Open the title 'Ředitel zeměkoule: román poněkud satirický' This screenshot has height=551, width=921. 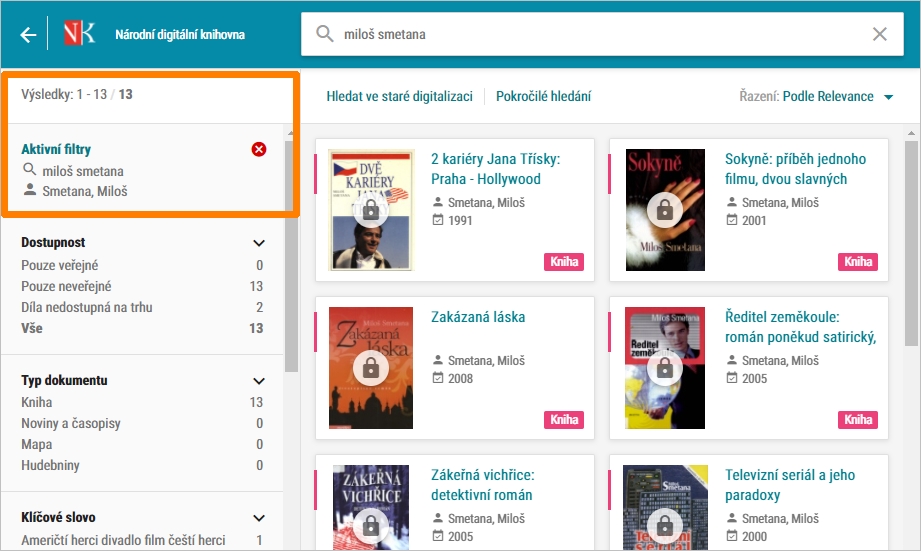click(x=801, y=327)
